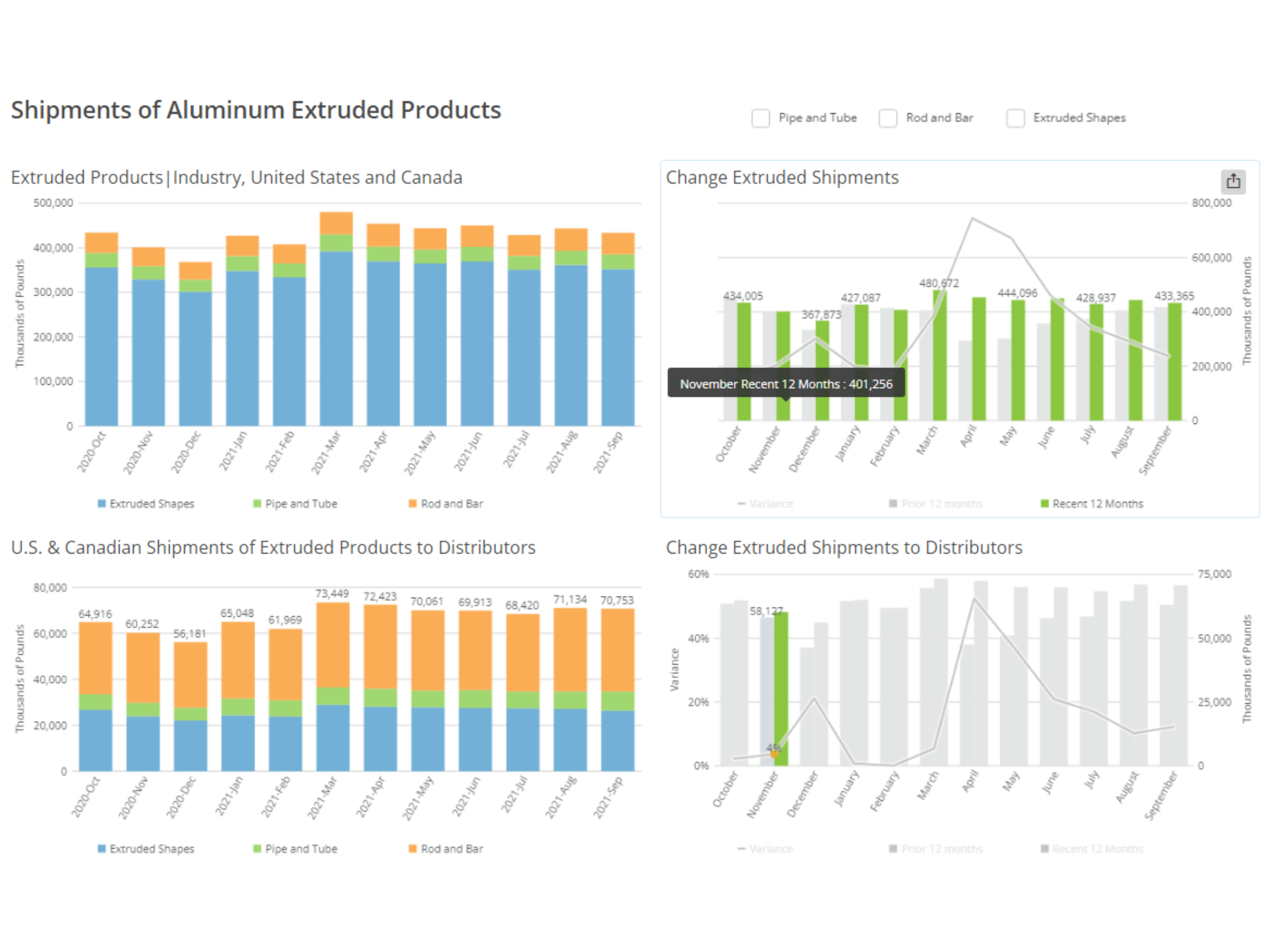
Task: Toggle Pipe and Tube legend in top-left chart
Action: coord(296,503)
